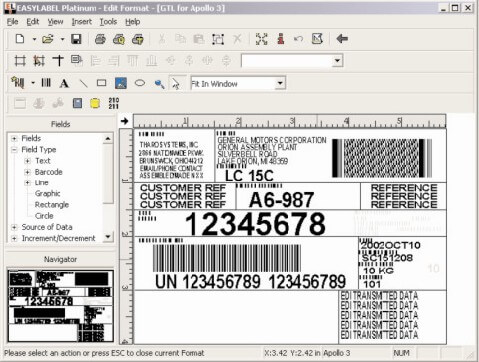
Task: Select the GENERAL MOTORS CORPORATION text line
Action: coord(272,140)
